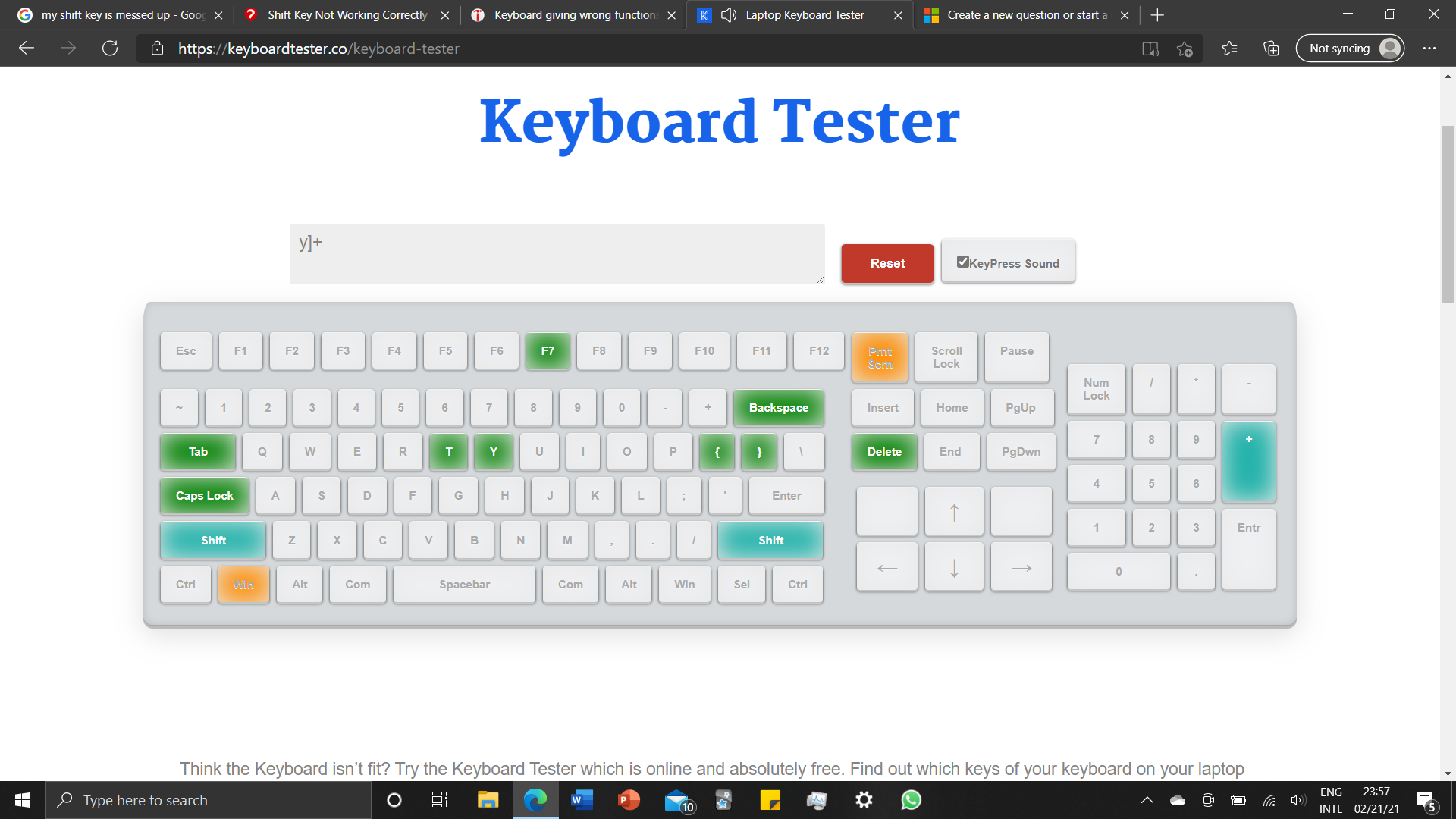
Task: Open the browser Settings and more menu
Action: 1429,49
